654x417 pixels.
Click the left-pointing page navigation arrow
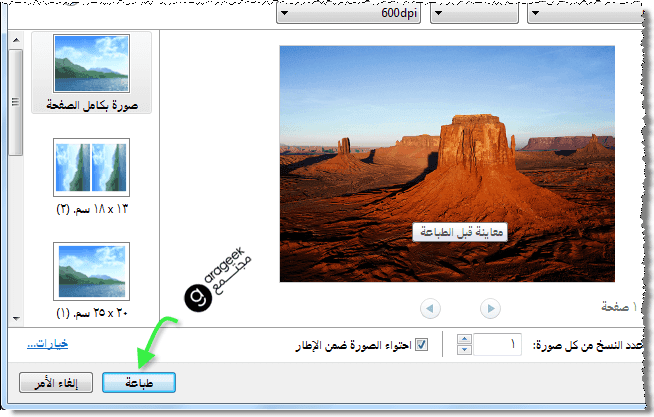[x=429, y=307]
